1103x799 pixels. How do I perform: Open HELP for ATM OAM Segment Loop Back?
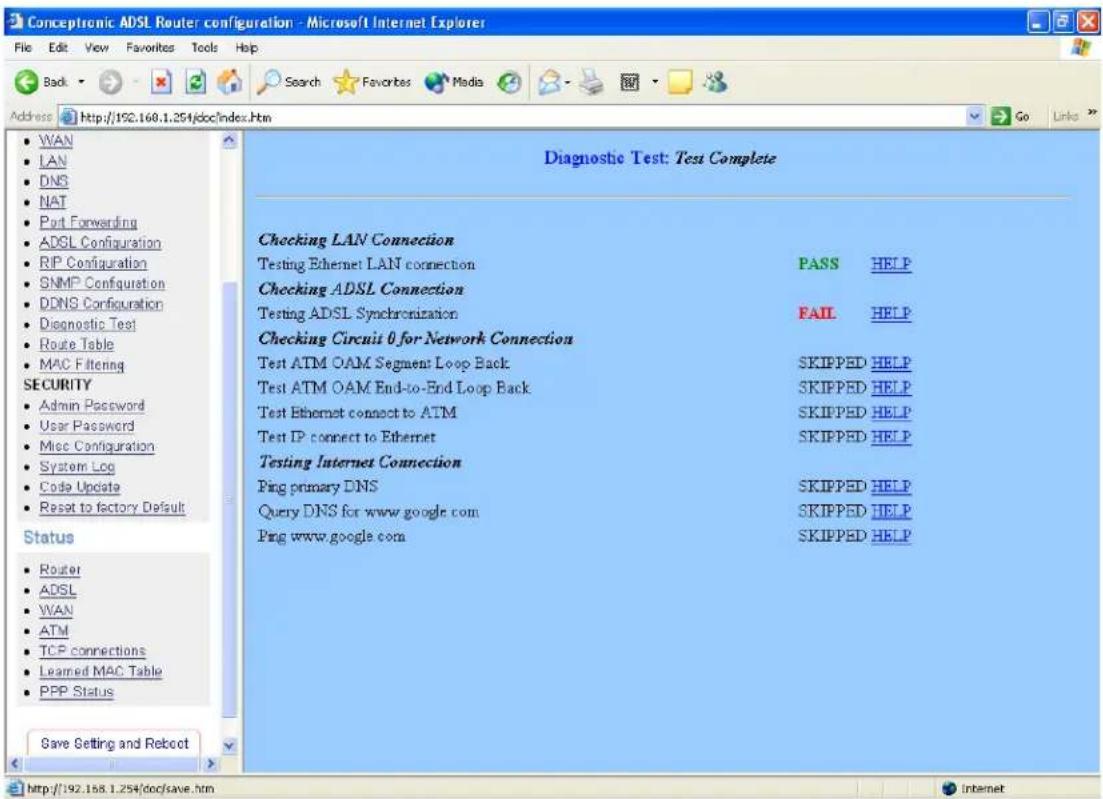[x=891, y=363]
